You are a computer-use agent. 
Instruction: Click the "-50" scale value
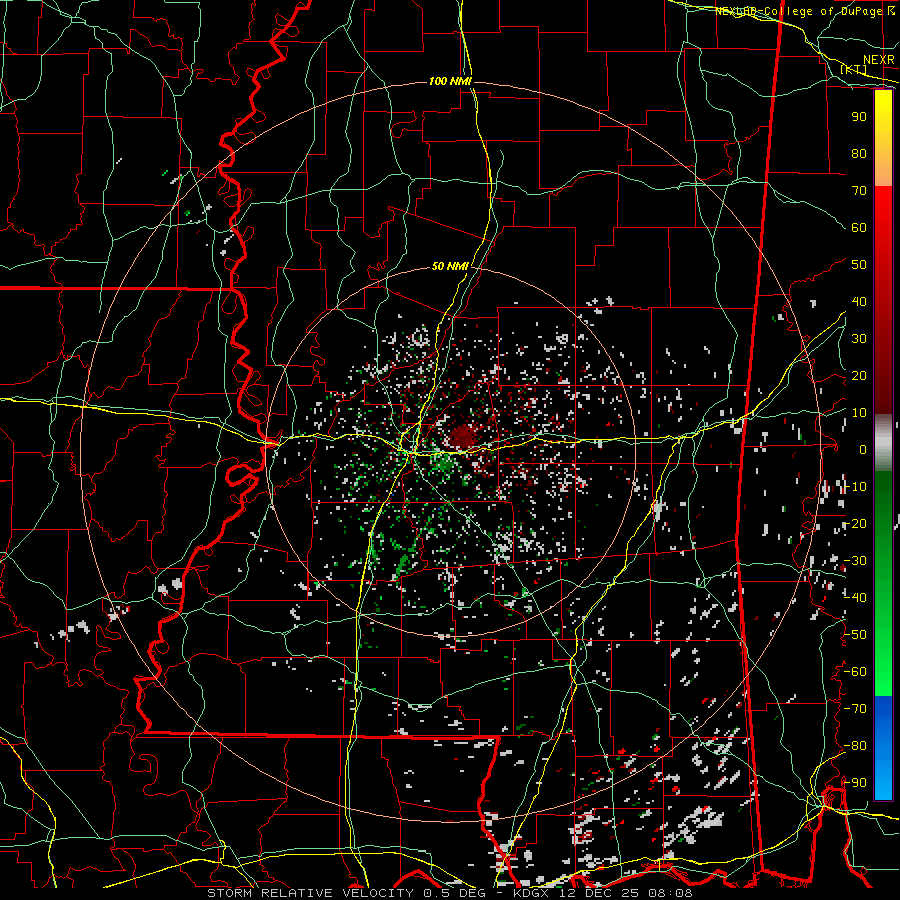pyautogui.click(x=856, y=635)
